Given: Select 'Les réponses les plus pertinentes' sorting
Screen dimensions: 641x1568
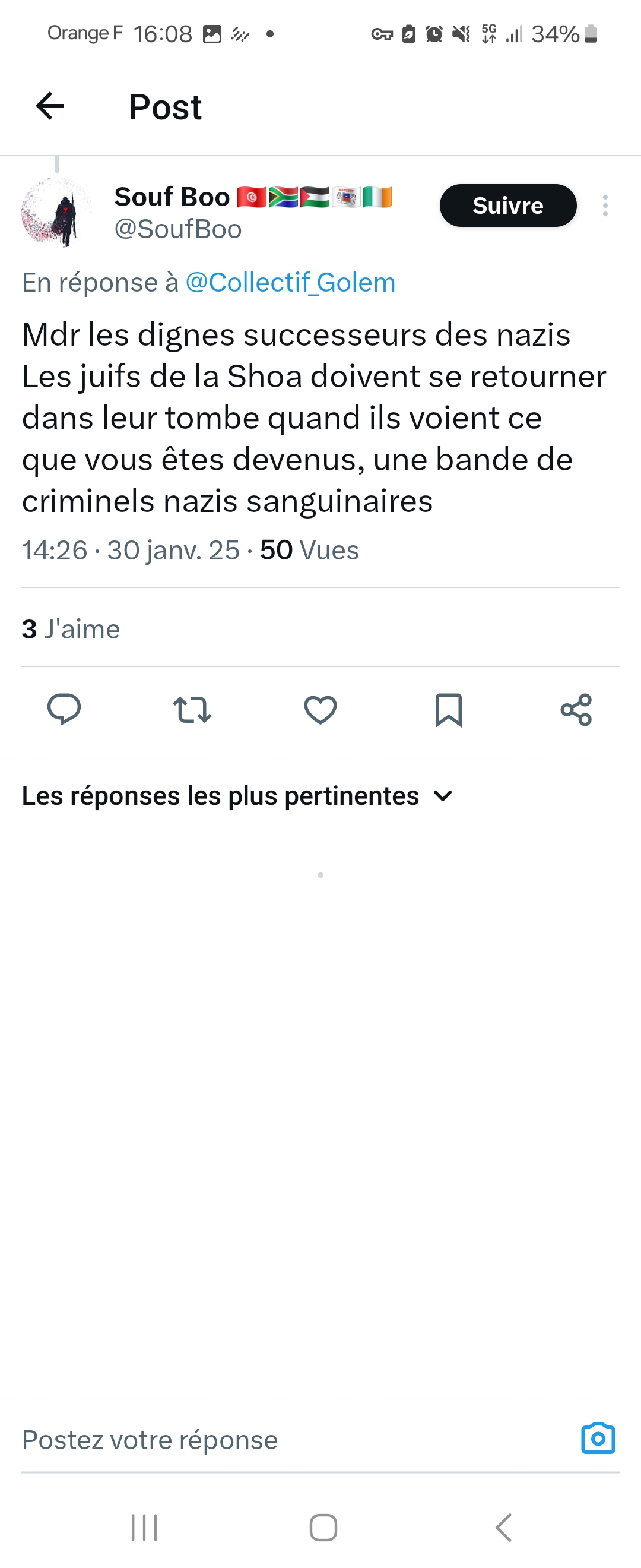Looking at the screenshot, I should pos(221,795).
